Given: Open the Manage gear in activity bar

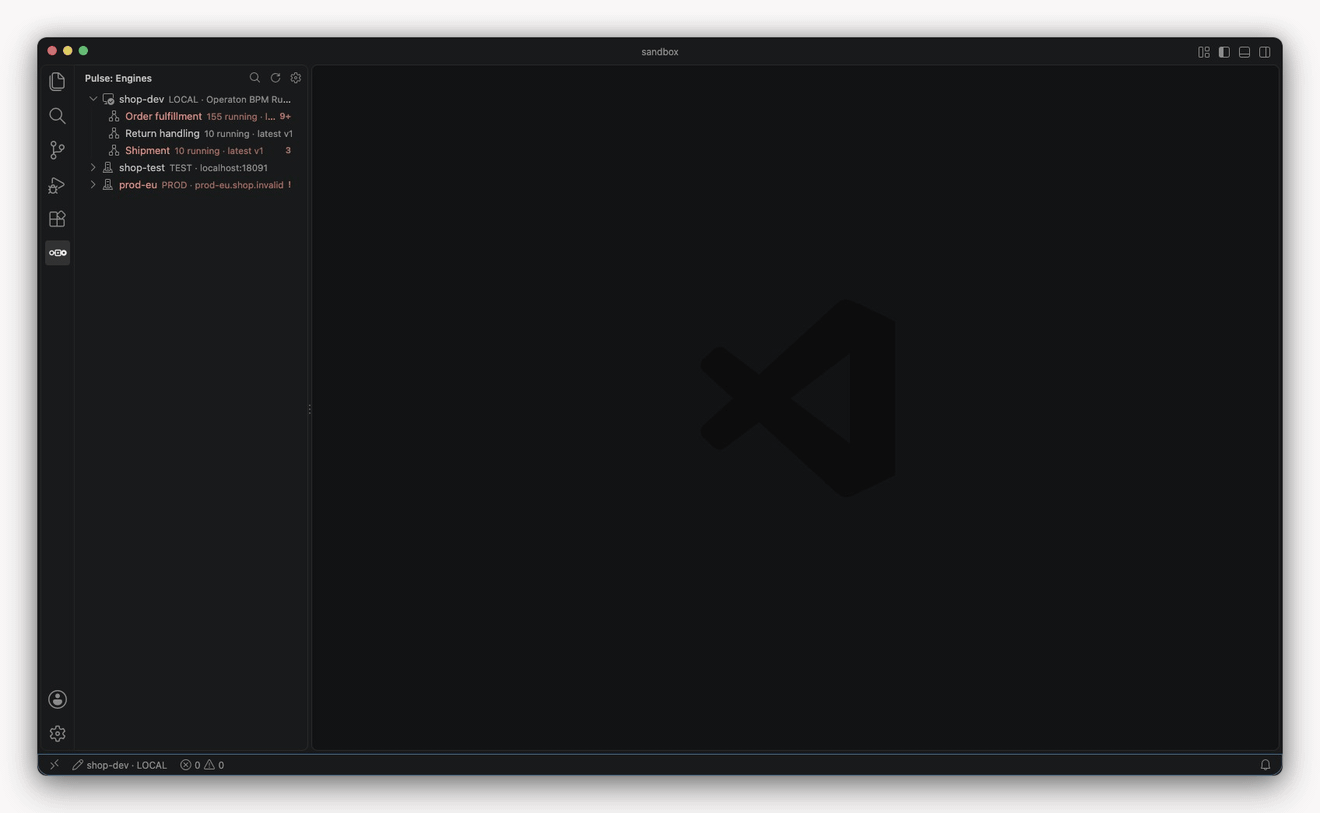Looking at the screenshot, I should [57, 734].
